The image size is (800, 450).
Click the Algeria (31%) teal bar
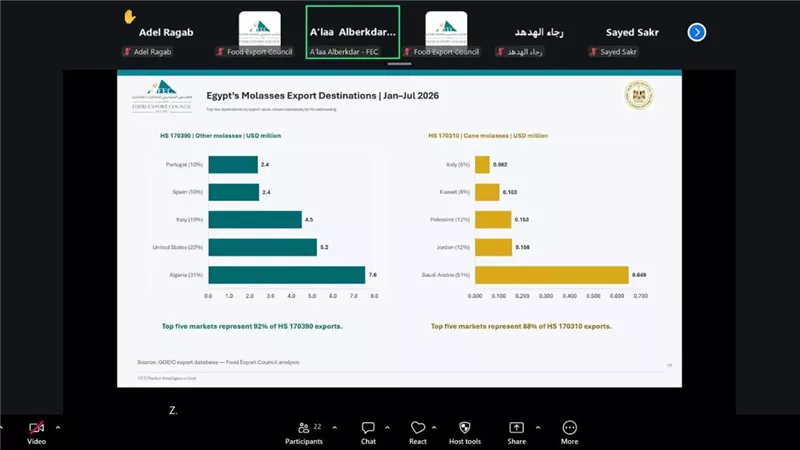point(287,274)
